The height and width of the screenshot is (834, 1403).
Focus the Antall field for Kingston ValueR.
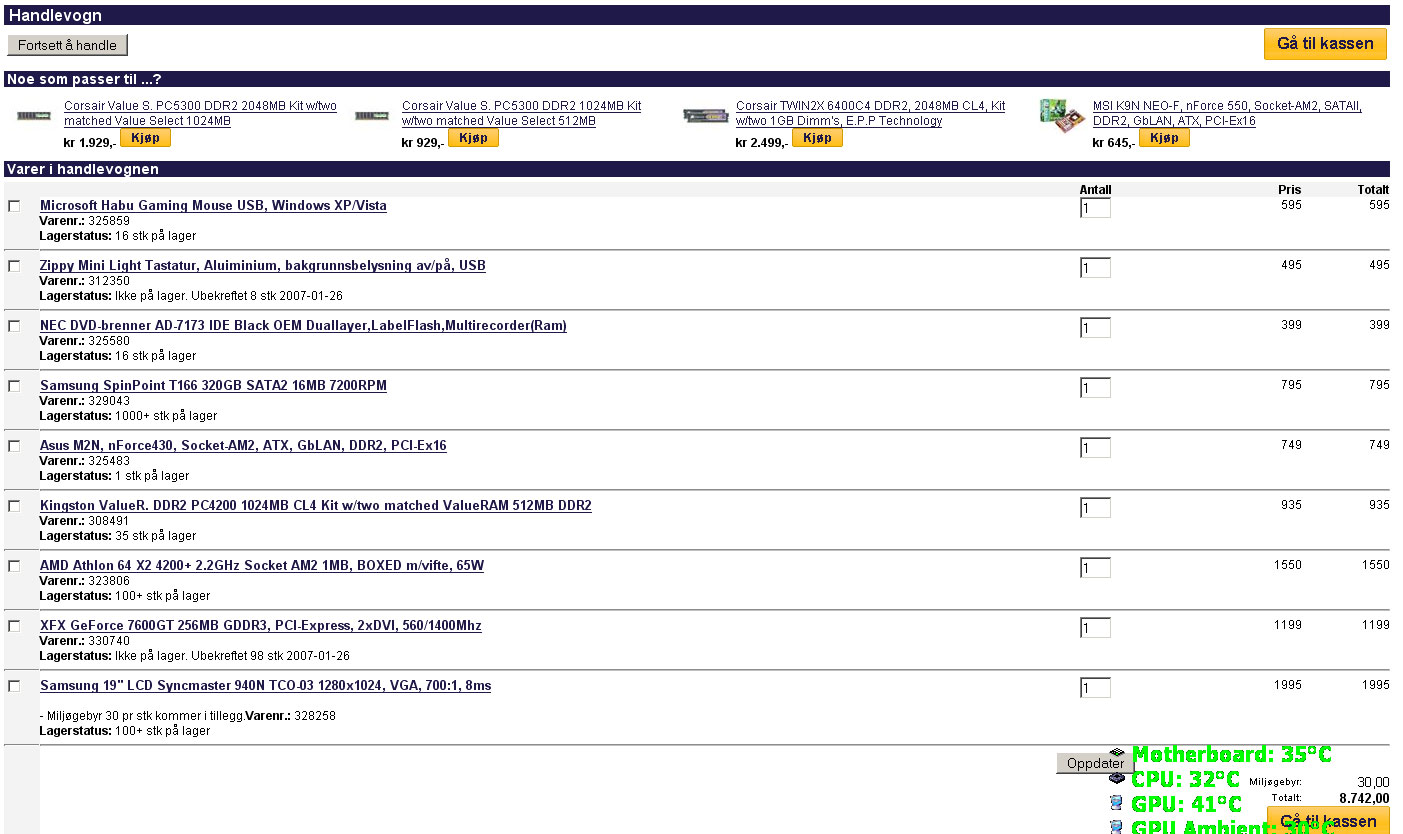pos(1095,508)
